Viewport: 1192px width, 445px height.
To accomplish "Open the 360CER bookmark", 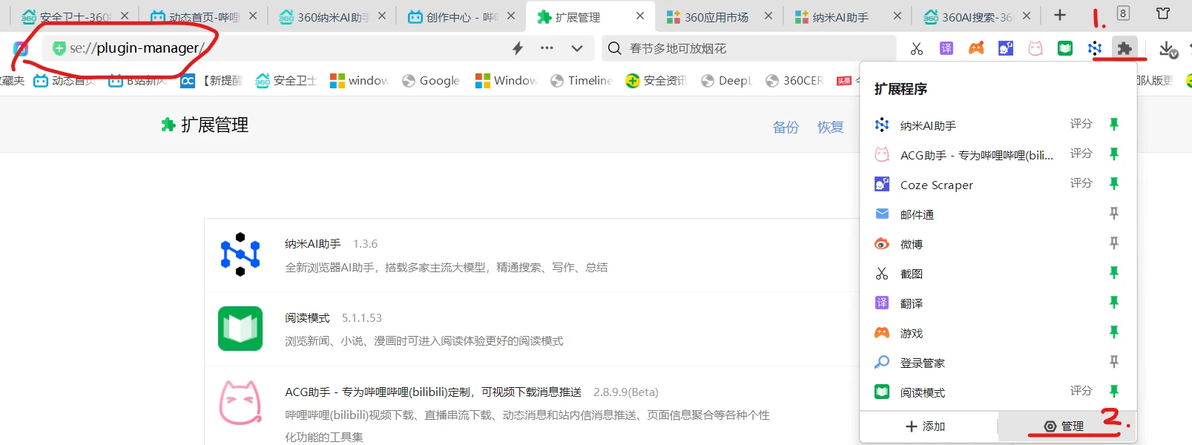I will coord(794,81).
